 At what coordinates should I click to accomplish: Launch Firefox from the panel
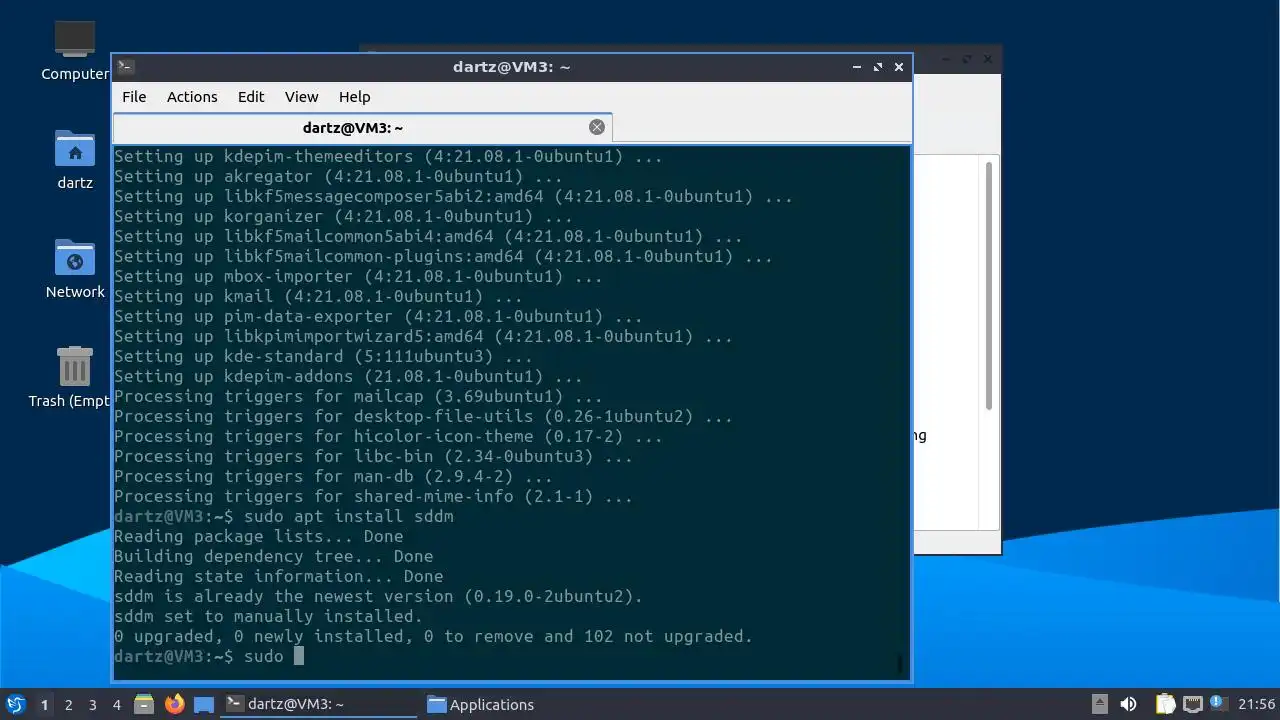(x=175, y=704)
